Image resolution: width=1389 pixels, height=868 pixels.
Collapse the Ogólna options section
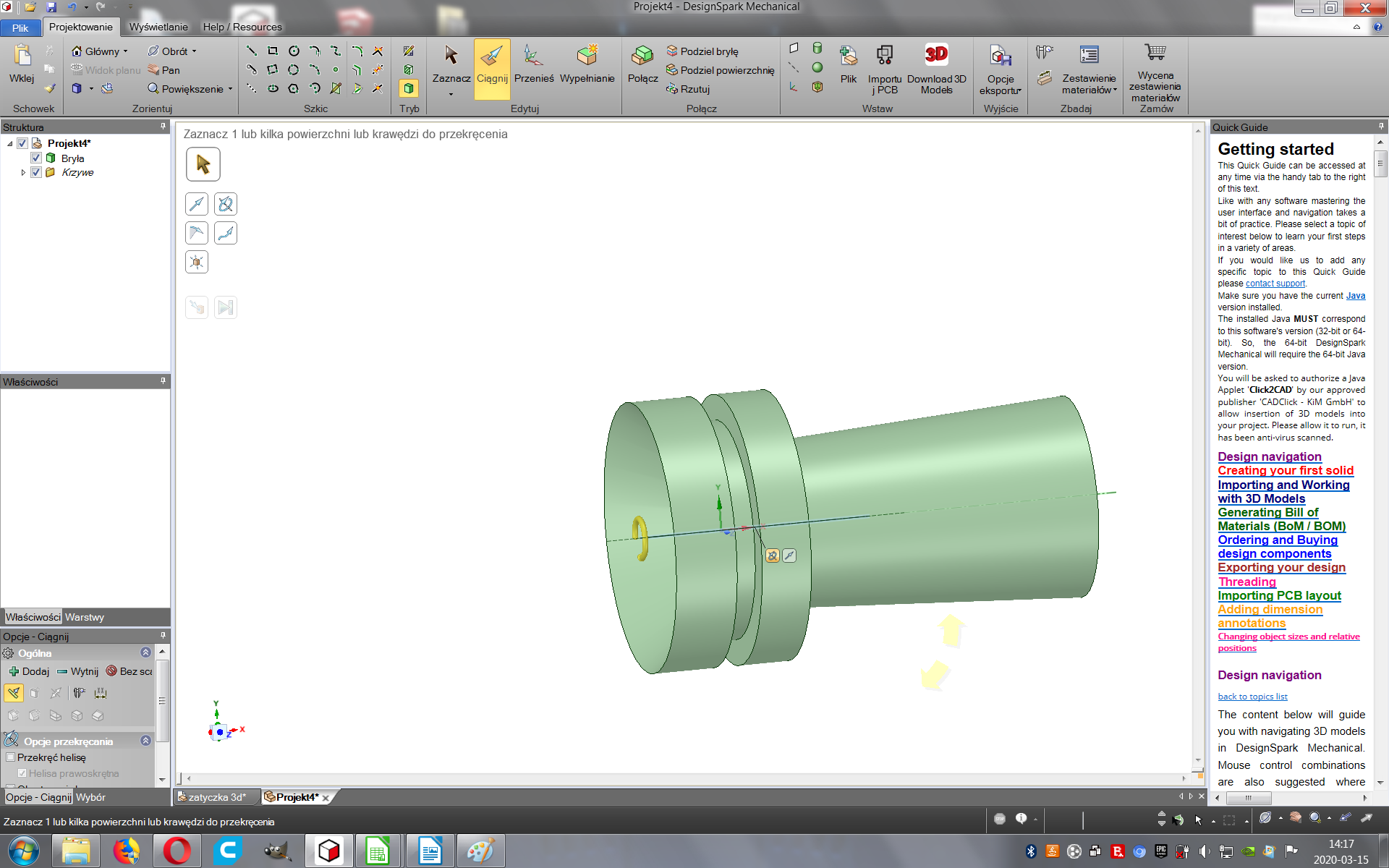tap(145, 652)
